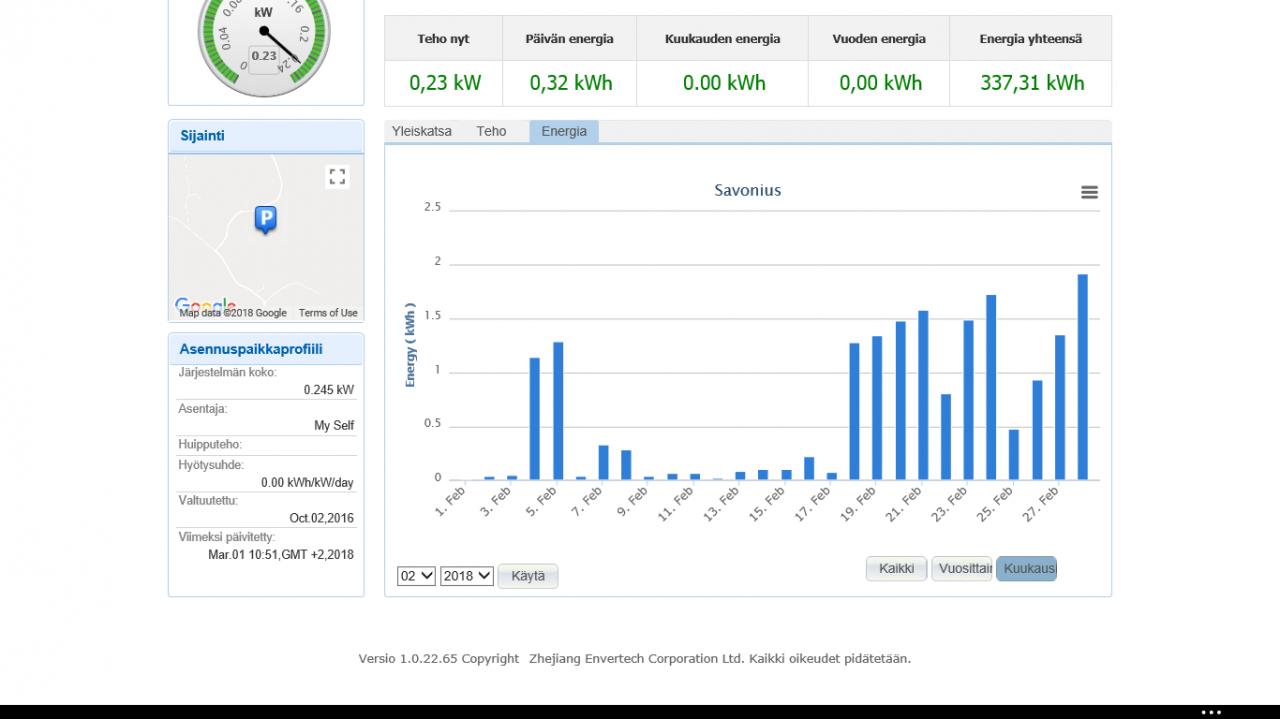Click the Mar.01 10:51 last updated timestamp
The height and width of the screenshot is (719, 1280).
[281, 555]
